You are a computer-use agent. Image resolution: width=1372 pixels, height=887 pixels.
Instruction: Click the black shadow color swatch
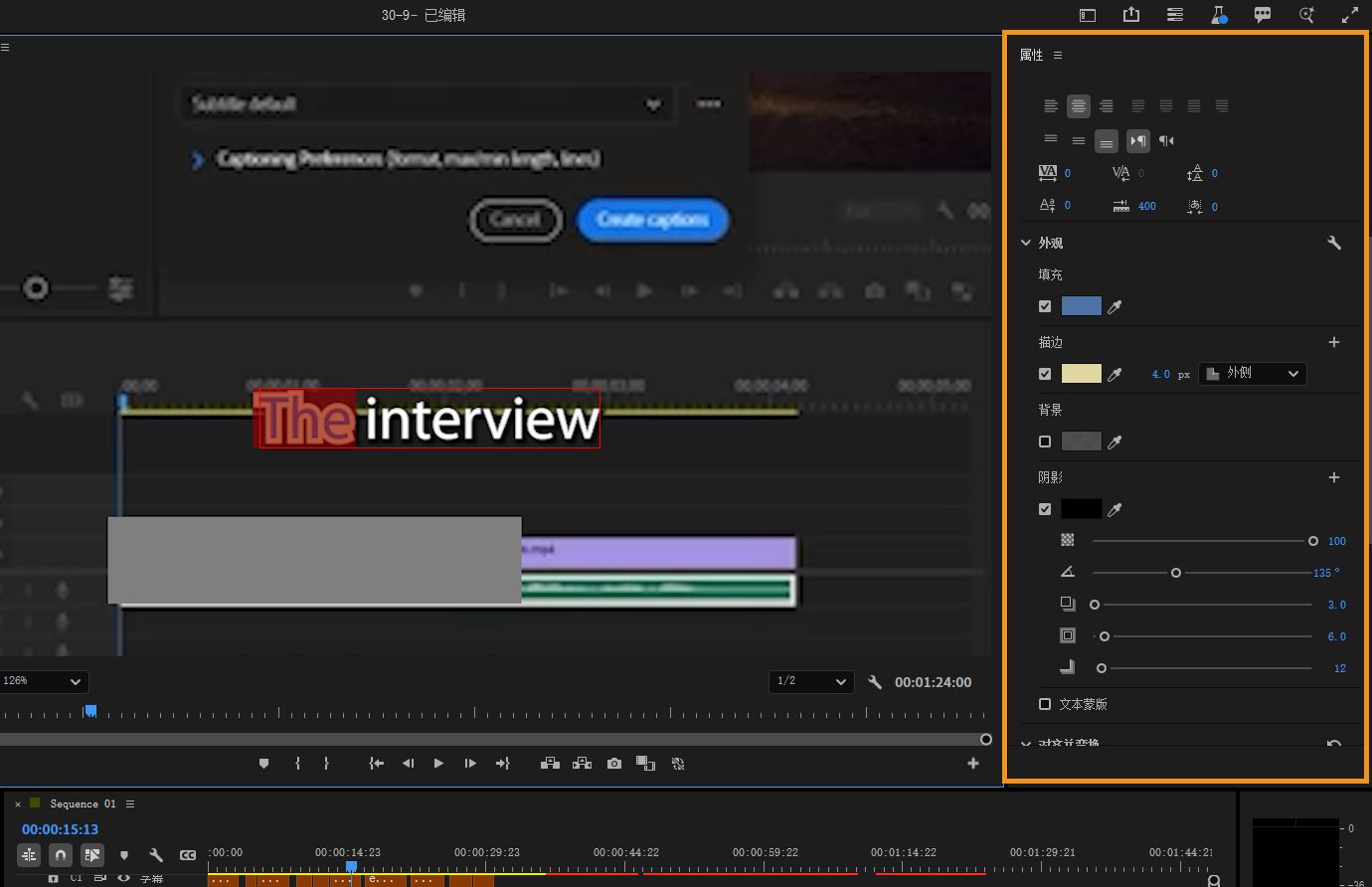(x=1081, y=509)
